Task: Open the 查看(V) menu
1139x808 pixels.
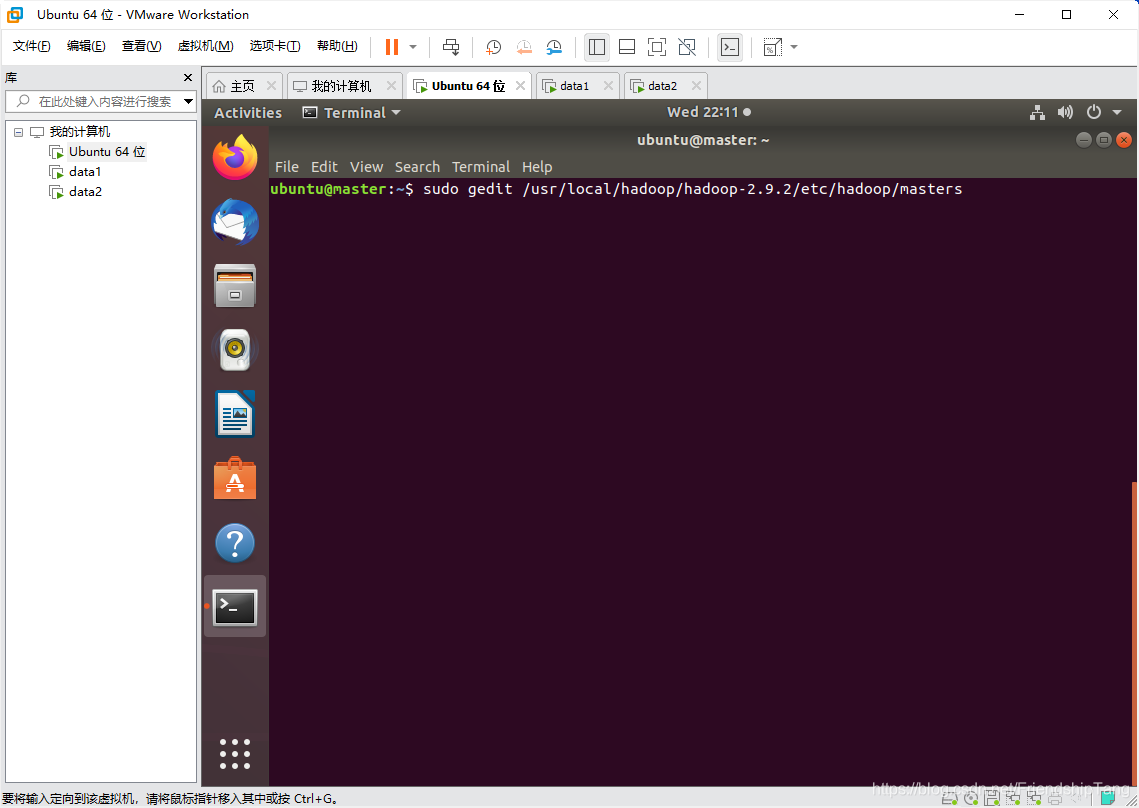Action: point(141,46)
